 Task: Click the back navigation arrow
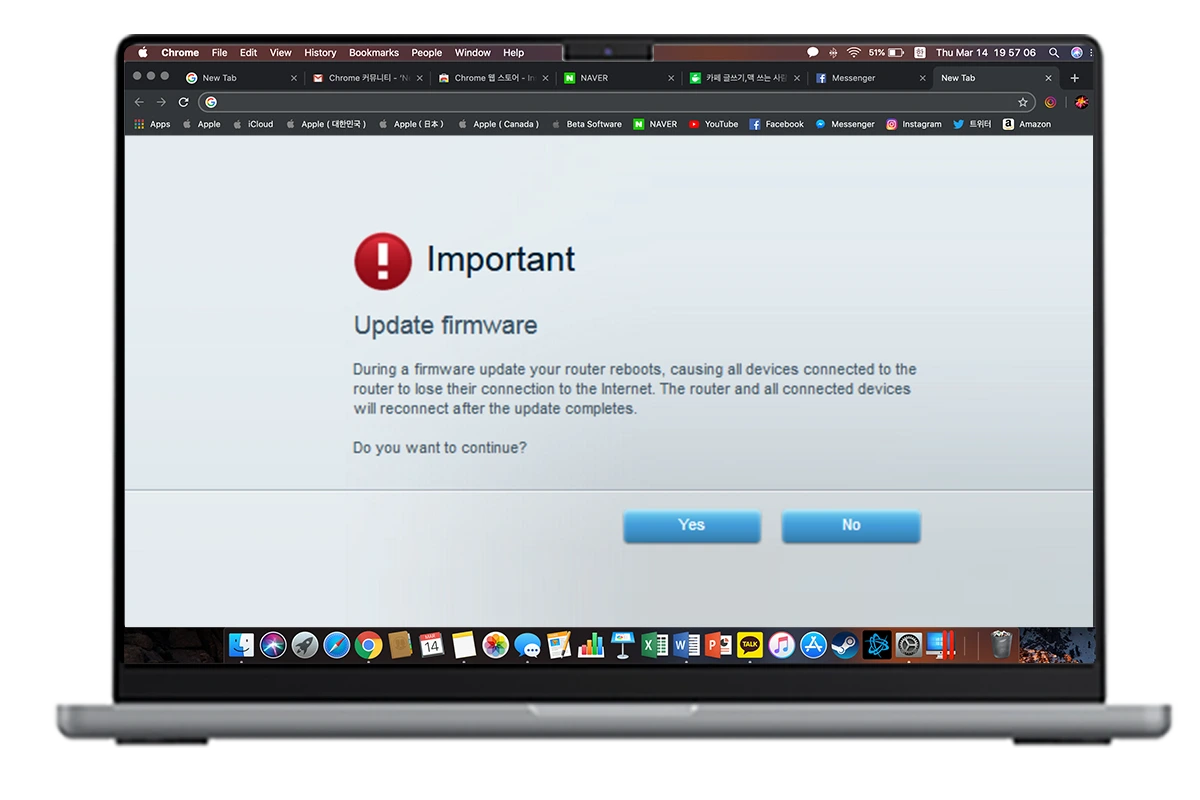[139, 102]
